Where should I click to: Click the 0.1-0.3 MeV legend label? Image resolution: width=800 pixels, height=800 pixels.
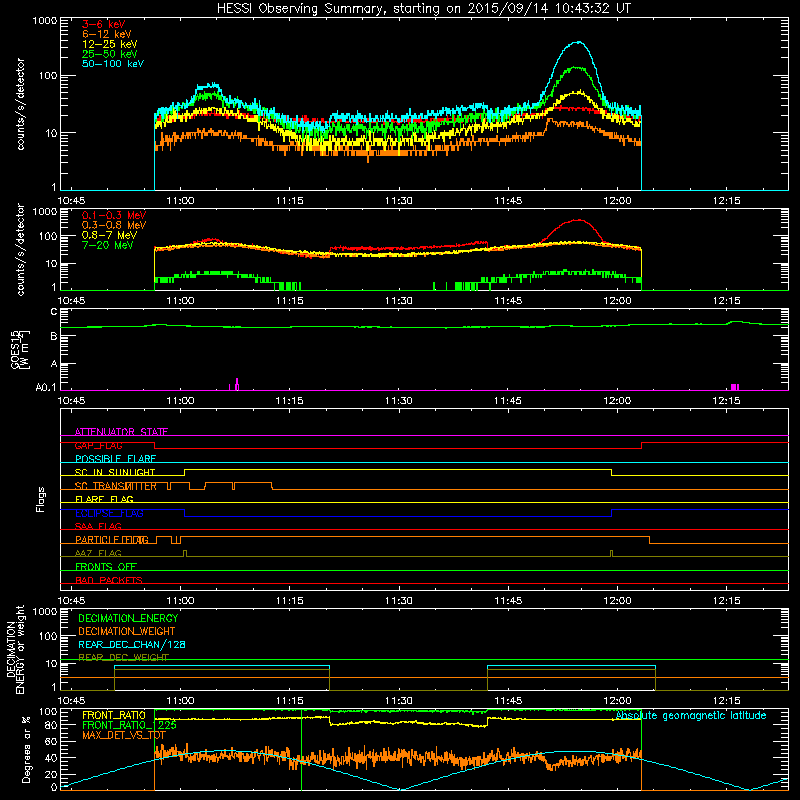point(114,215)
